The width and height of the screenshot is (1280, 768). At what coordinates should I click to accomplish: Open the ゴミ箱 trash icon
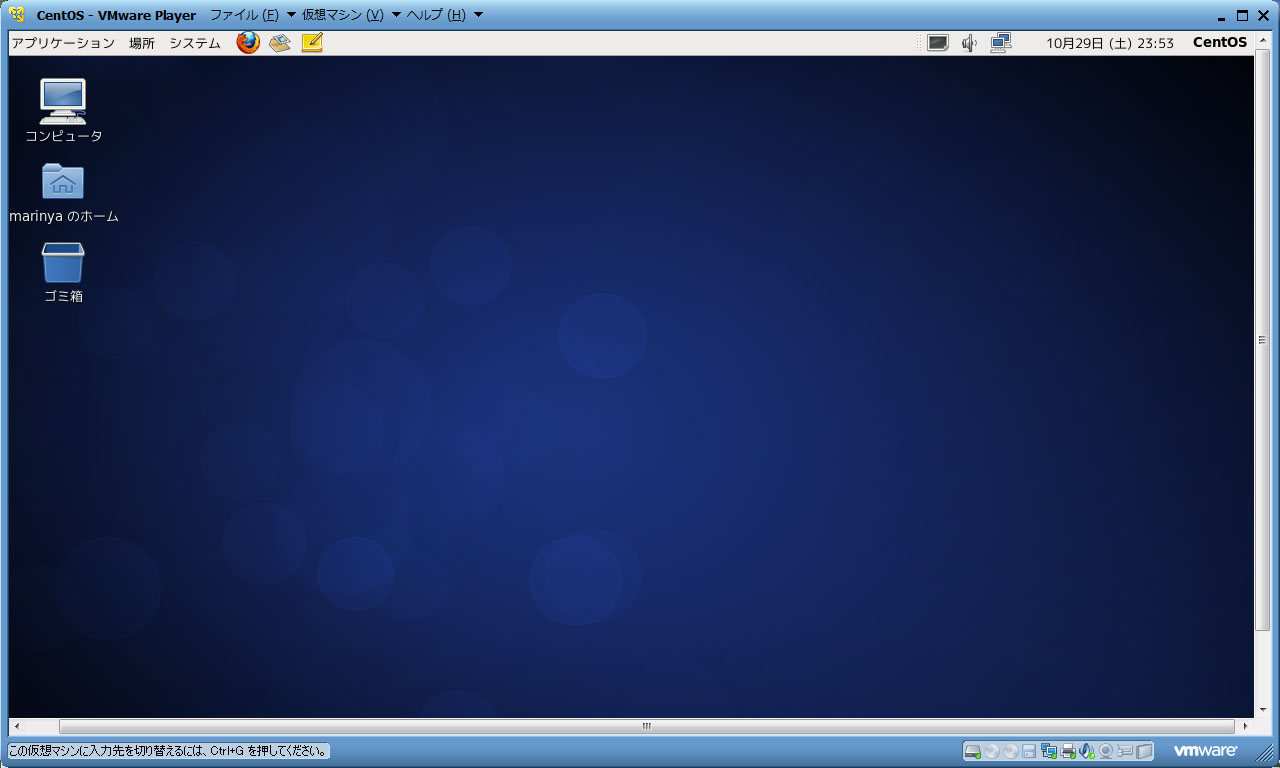[x=63, y=263]
